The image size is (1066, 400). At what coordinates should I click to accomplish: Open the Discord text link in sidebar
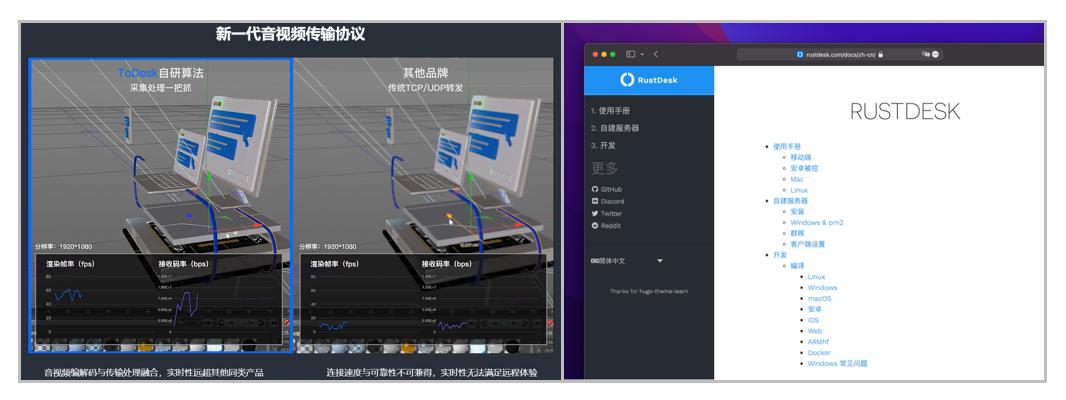point(613,201)
